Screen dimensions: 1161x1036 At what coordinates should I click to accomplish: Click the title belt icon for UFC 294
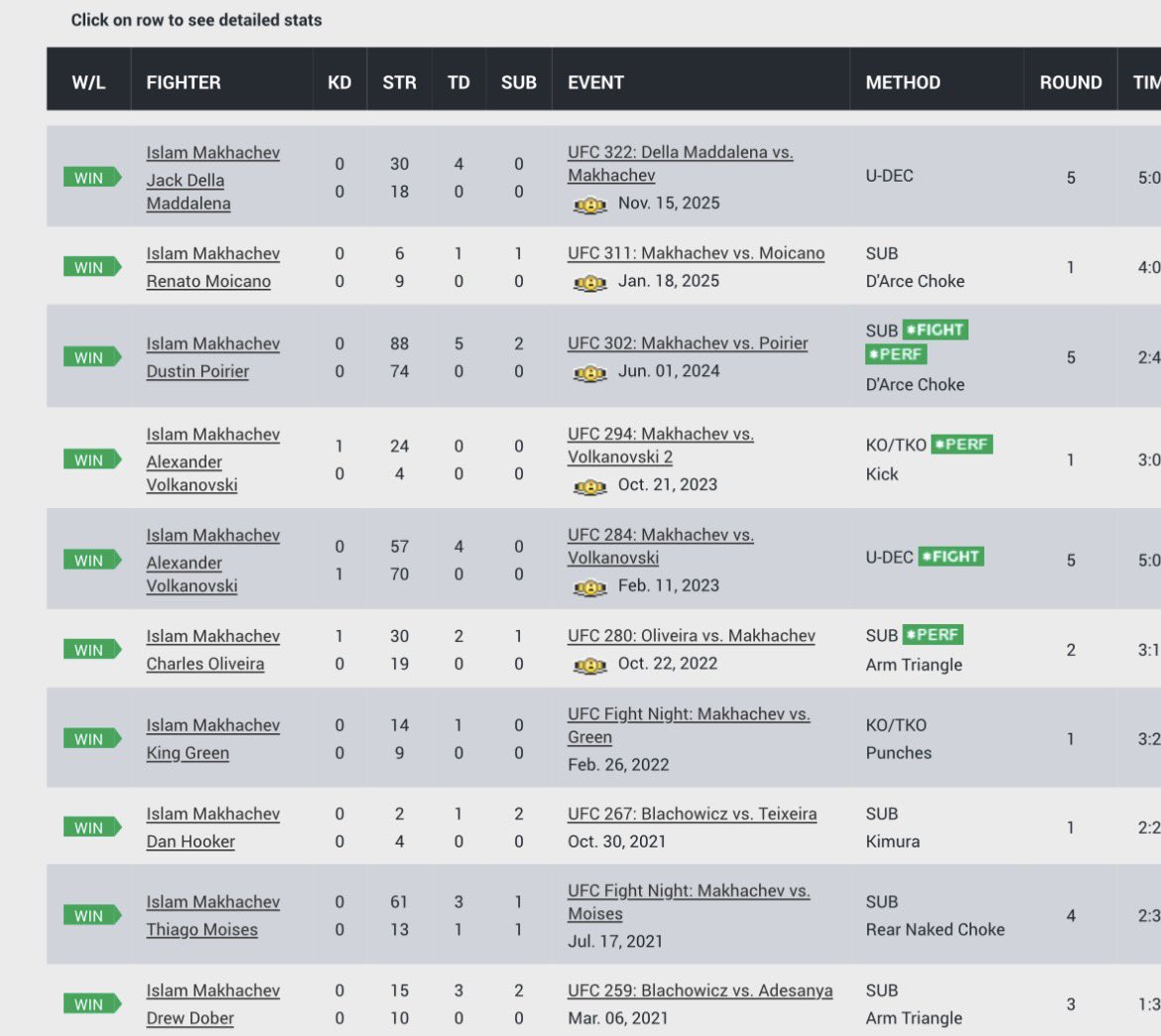tap(590, 486)
